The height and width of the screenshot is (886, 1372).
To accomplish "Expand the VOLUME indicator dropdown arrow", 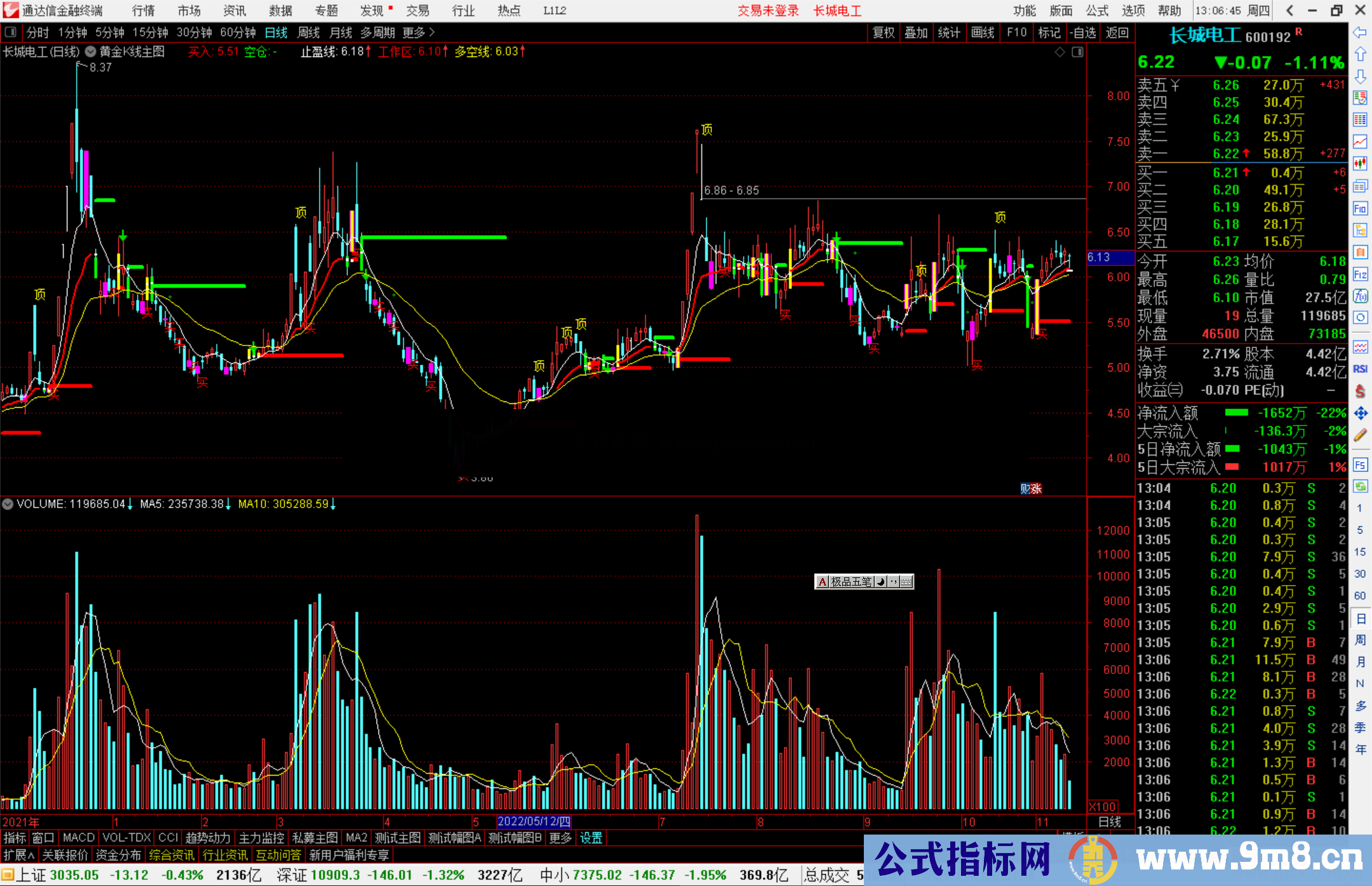I will click(x=8, y=504).
